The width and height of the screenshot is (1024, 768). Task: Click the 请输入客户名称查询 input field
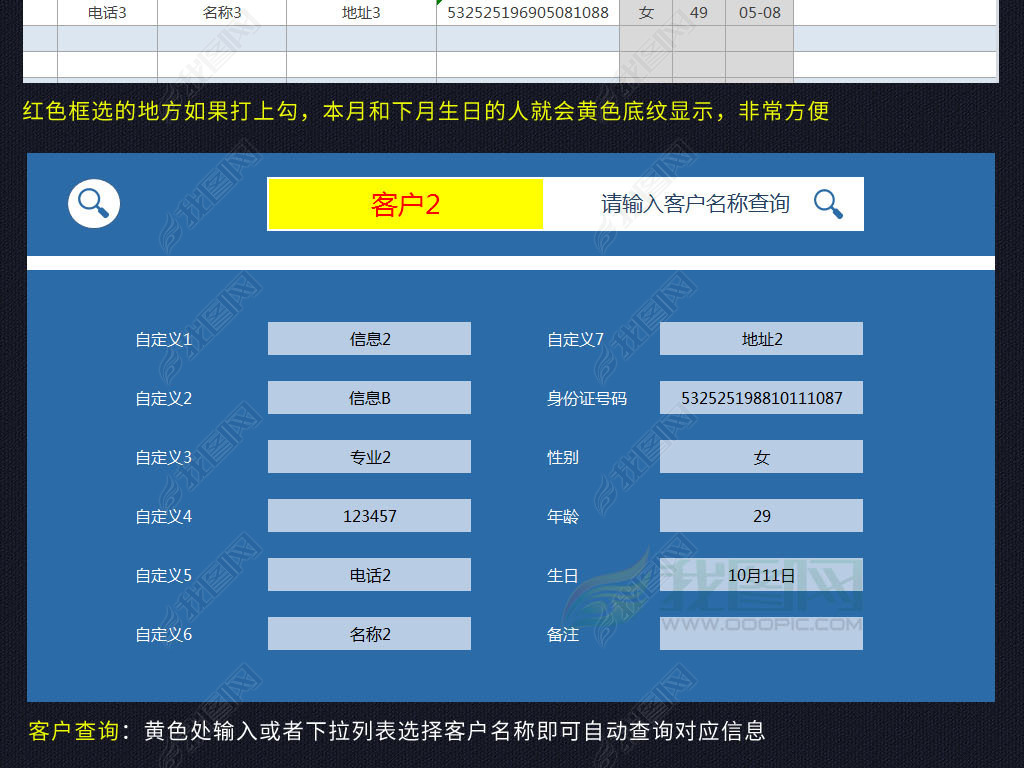tap(700, 203)
